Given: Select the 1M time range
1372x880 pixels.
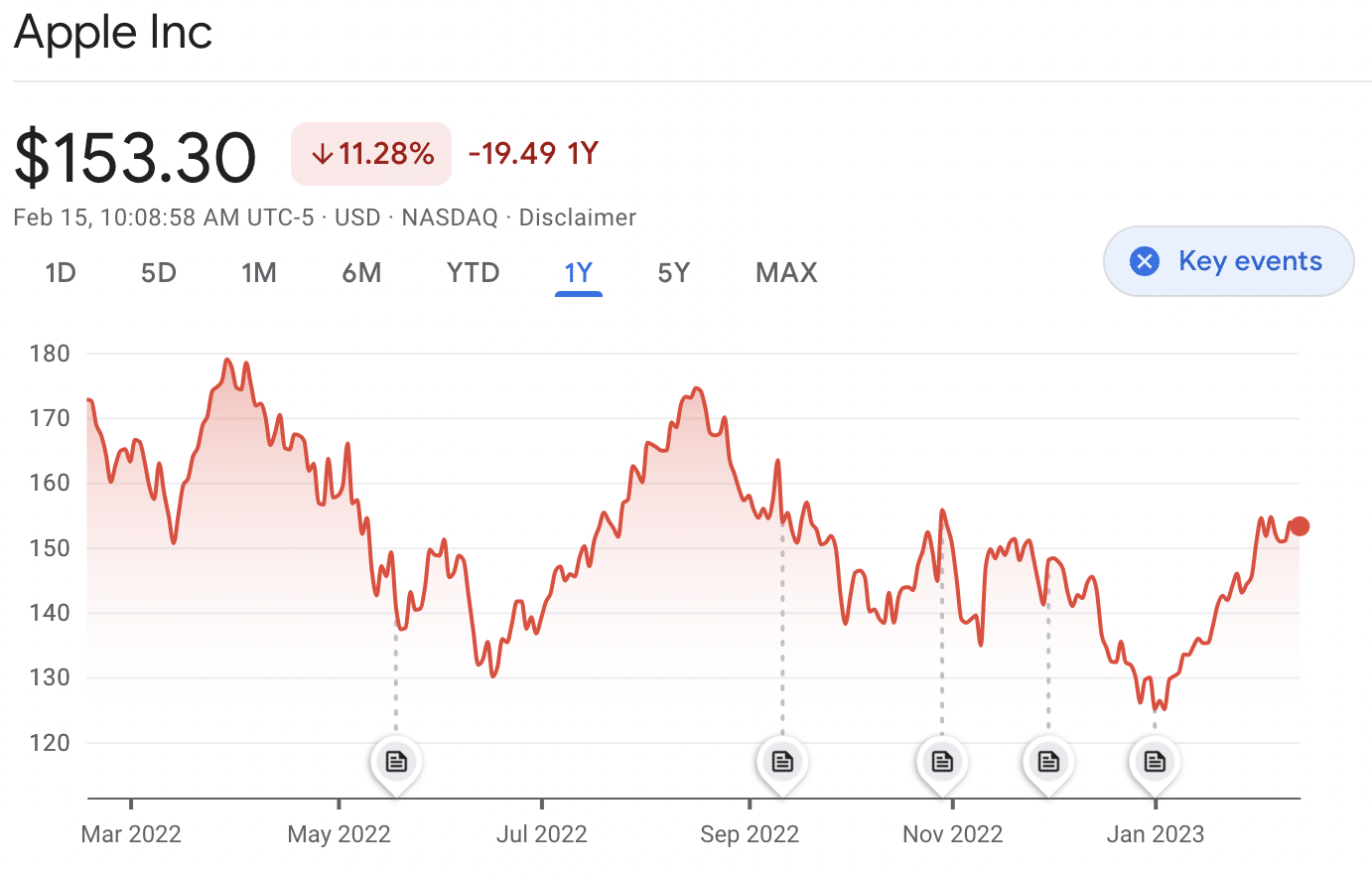Looking at the screenshot, I should point(258,272).
